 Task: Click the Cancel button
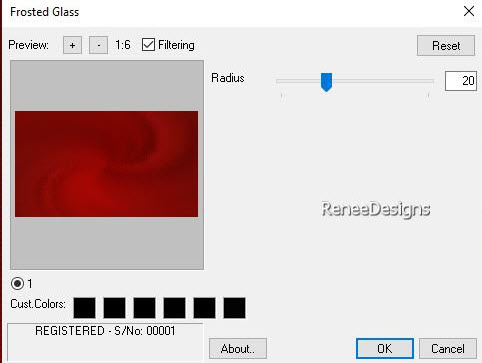448,349
